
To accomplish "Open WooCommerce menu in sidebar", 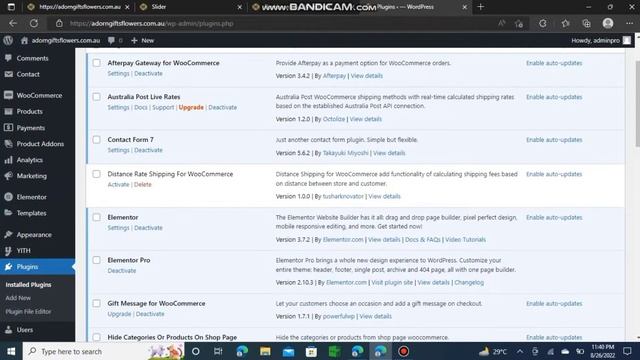I will 39,95.
